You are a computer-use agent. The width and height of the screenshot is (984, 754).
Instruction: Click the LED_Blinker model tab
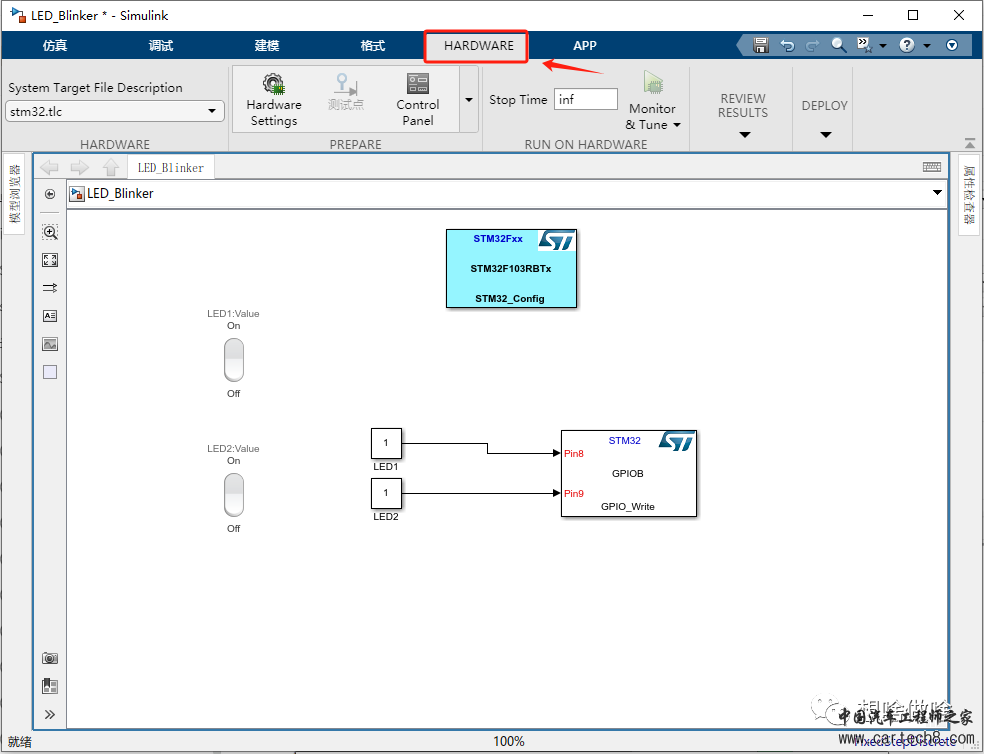click(171, 168)
